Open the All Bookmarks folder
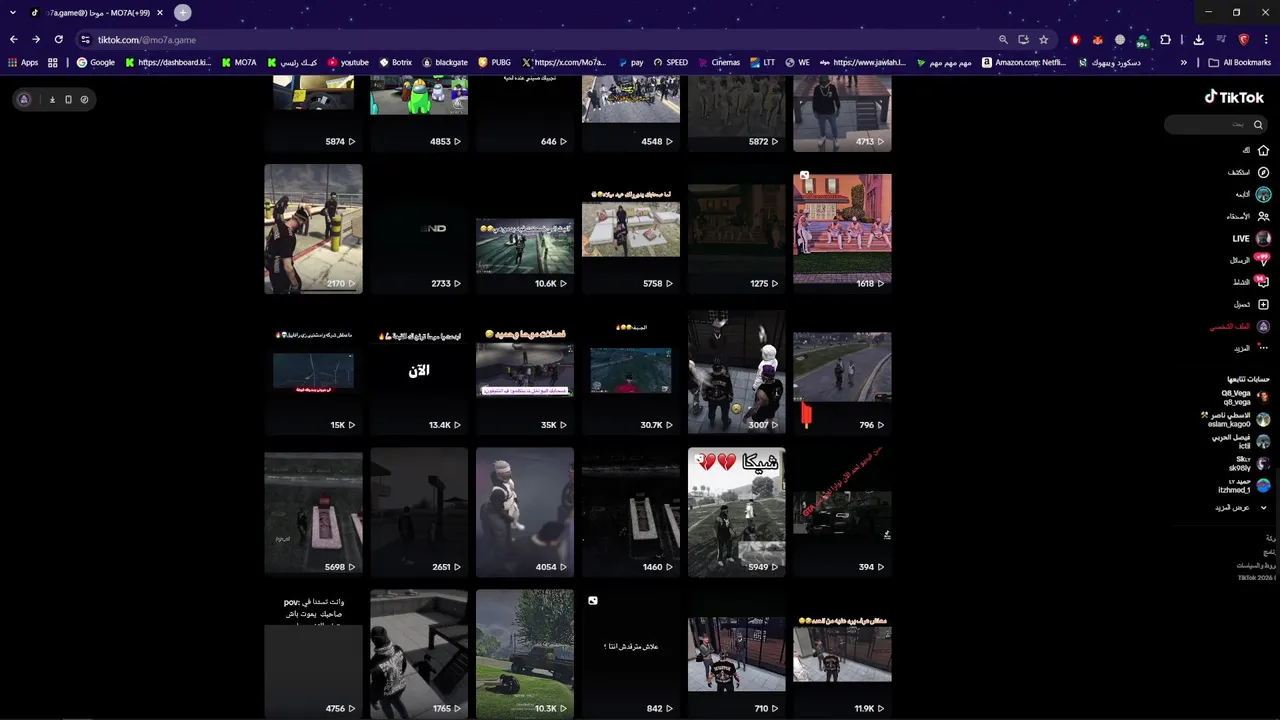 point(1239,62)
